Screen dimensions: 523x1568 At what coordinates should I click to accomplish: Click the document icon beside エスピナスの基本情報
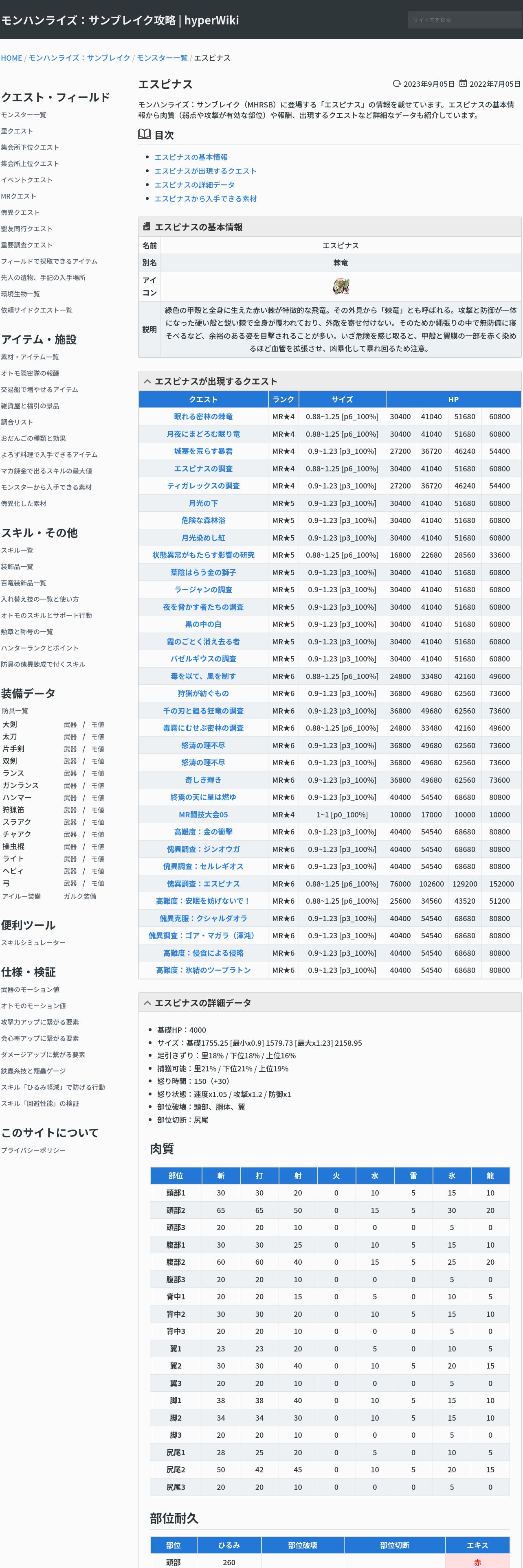[x=146, y=226]
